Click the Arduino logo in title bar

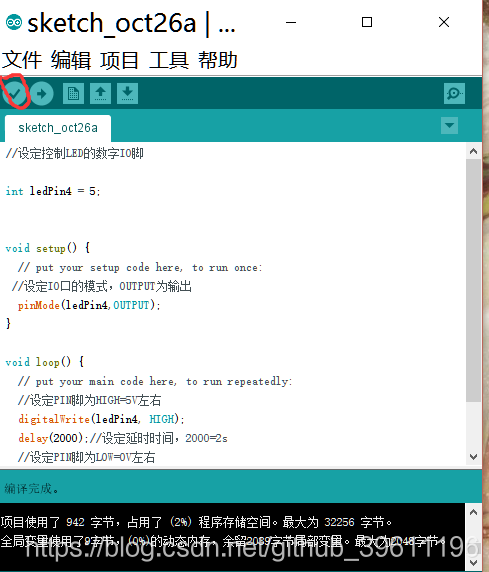coord(14,23)
